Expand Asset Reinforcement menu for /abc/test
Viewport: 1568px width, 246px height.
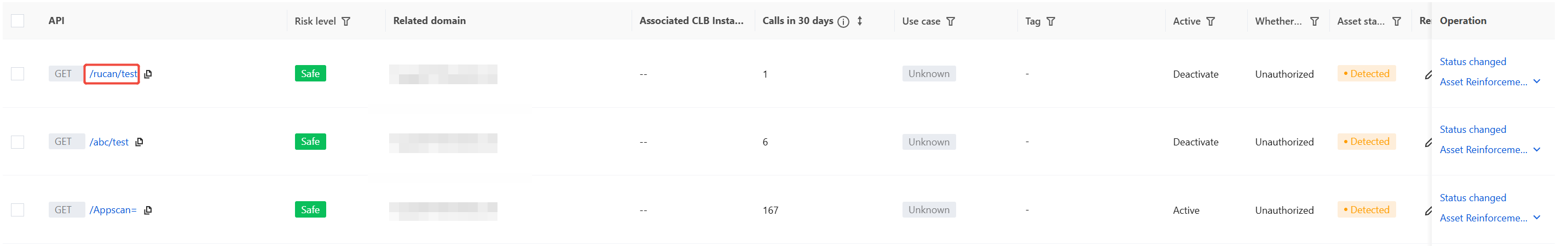tap(1537, 150)
